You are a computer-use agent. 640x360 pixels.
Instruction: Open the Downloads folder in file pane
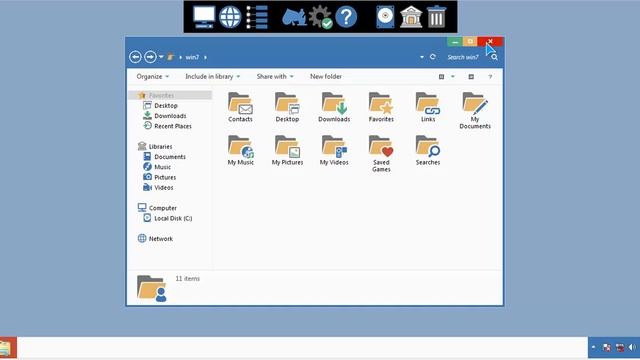334,107
